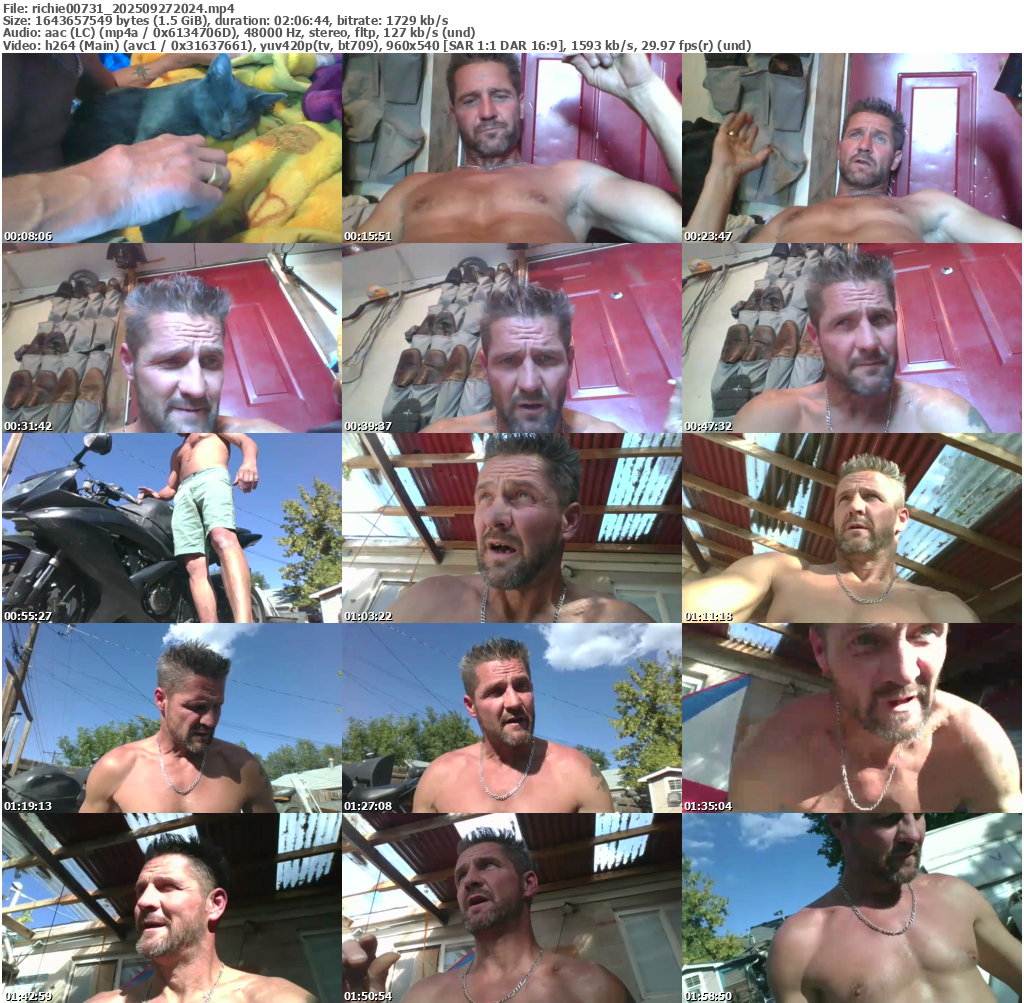Viewport: 1024px width, 1003px height.
Task: Click the thumbnail labeled 01:42:59
Action: [171, 908]
